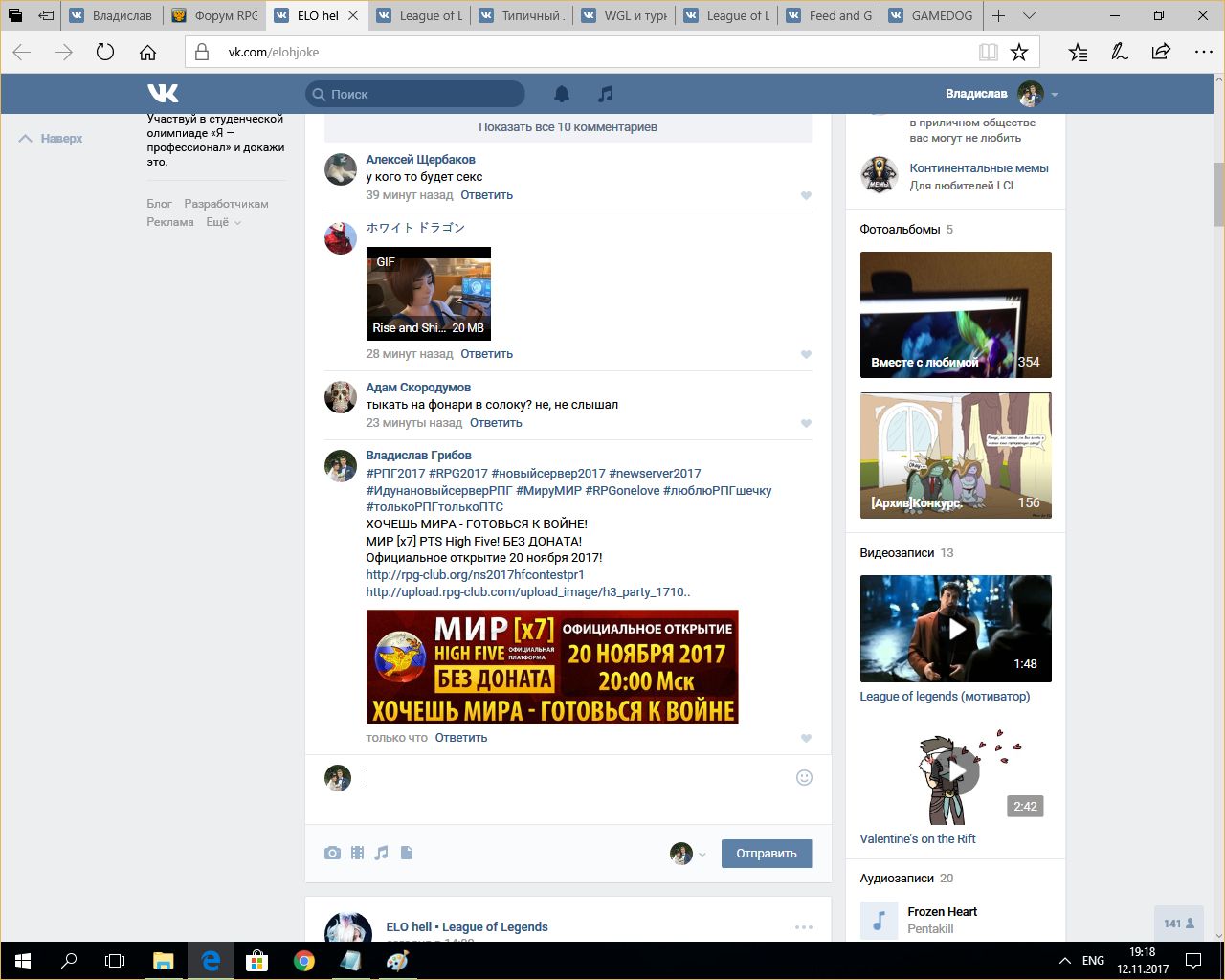This screenshot has height=980, width=1225.
Task: Play the League of legends мотиватор video
Action: coord(956,629)
